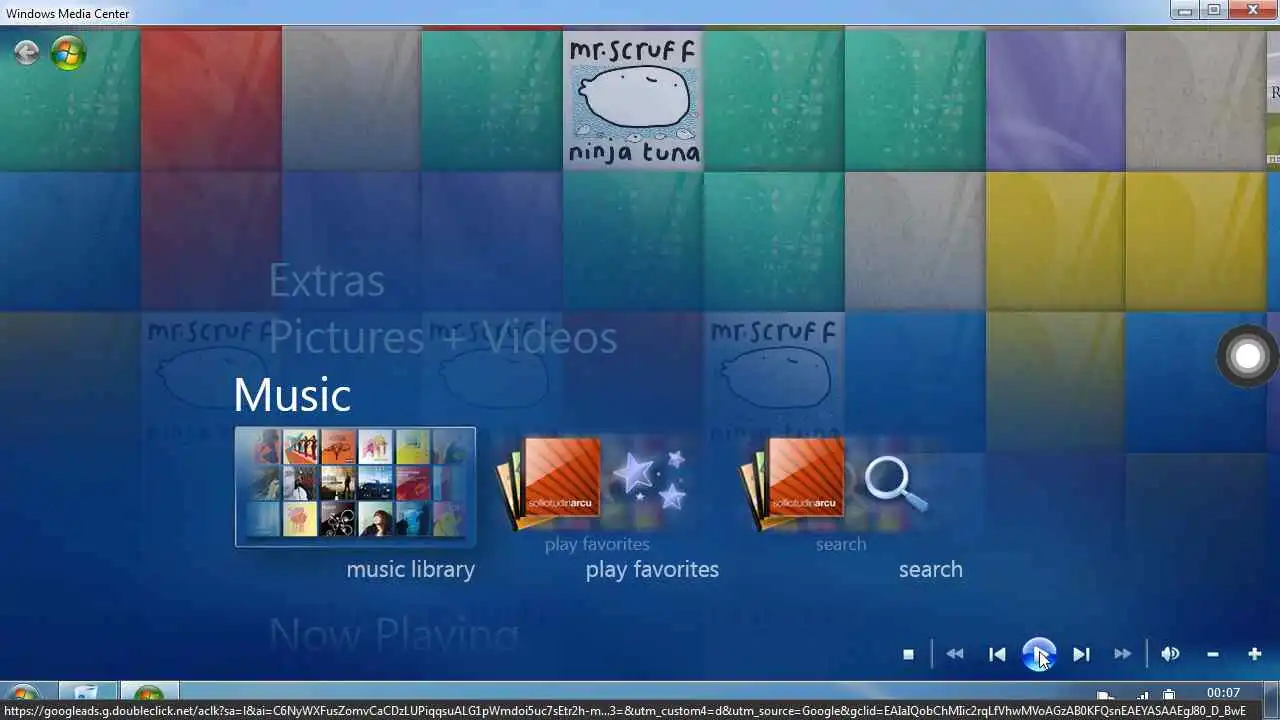Skip to the next track
Viewport: 1280px width, 720px height.
click(x=1081, y=654)
